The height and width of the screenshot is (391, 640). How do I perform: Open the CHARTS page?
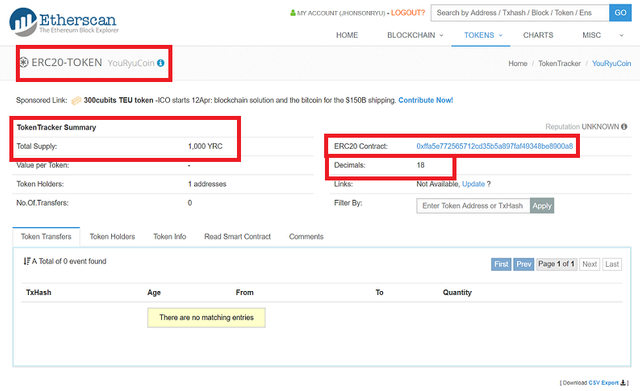(538, 35)
